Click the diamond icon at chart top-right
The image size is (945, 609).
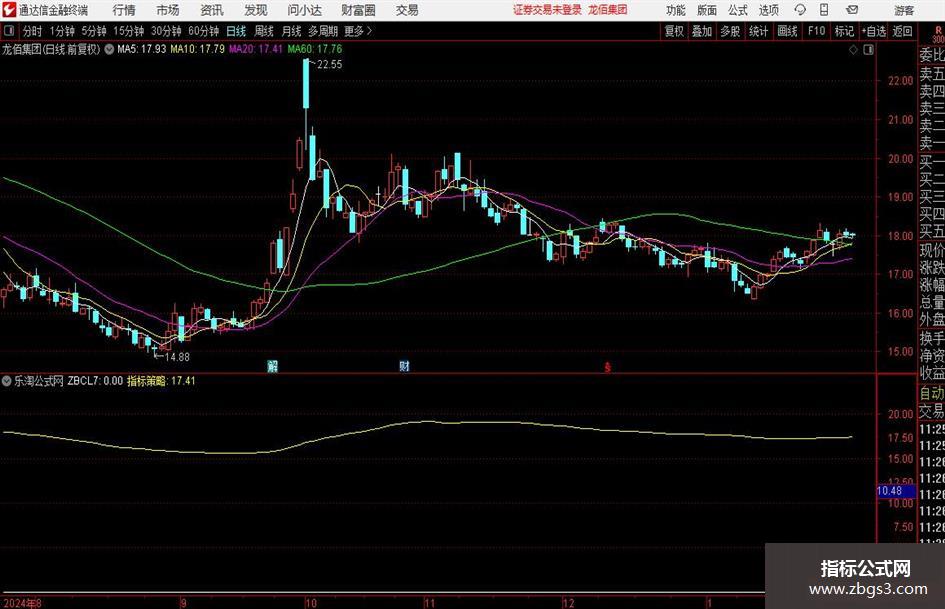853,50
